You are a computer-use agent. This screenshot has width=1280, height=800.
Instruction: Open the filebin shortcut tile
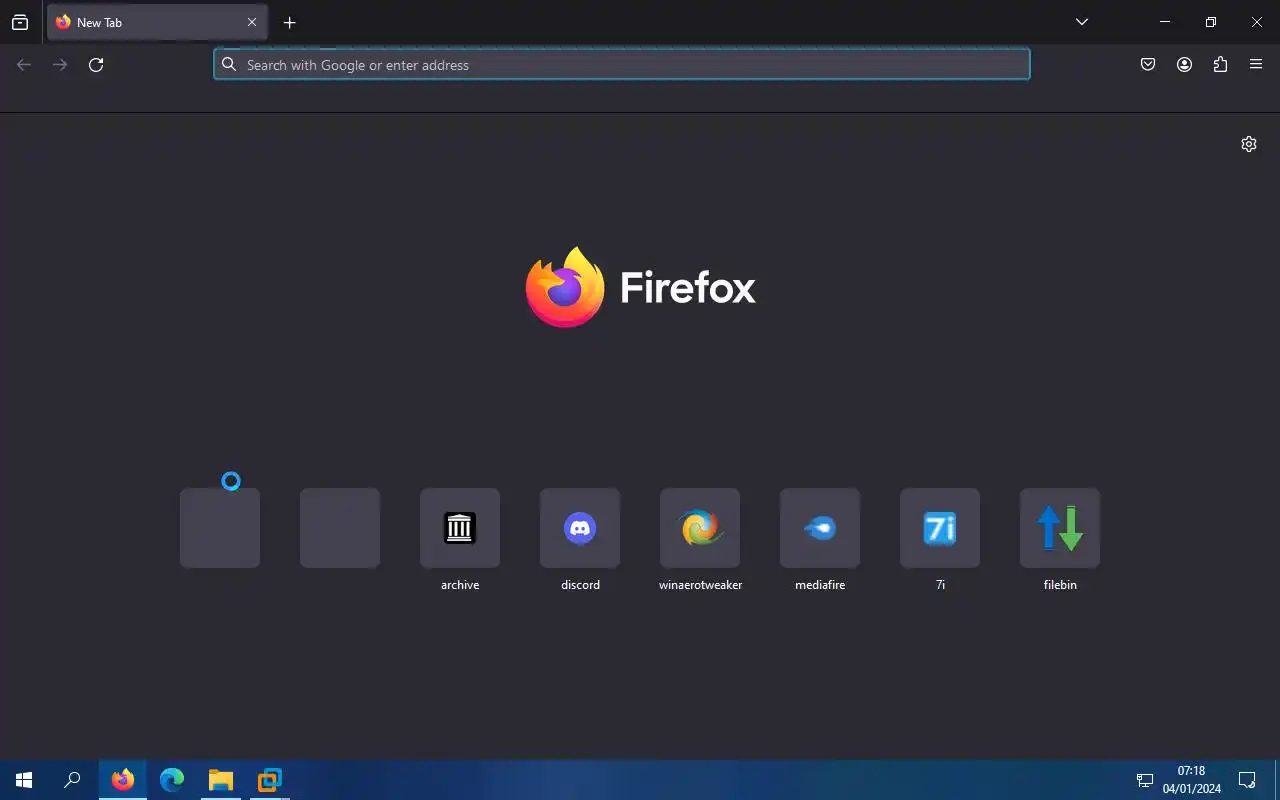coord(1060,528)
